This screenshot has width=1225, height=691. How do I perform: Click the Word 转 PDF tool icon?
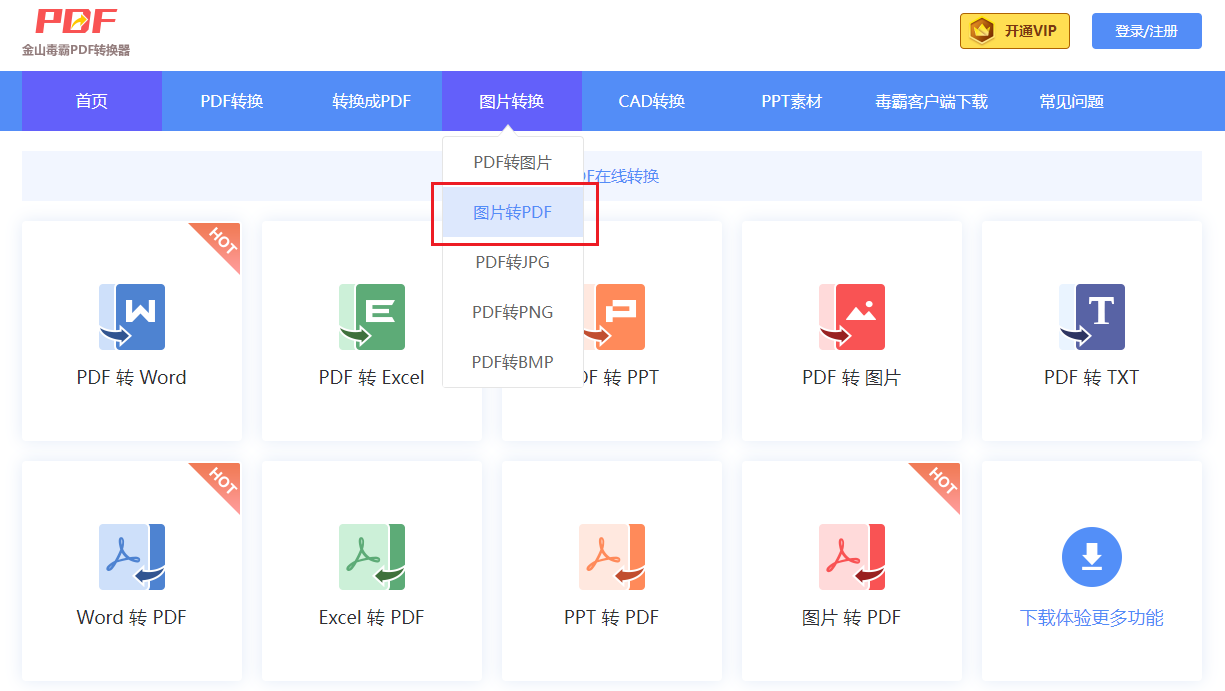pos(131,557)
